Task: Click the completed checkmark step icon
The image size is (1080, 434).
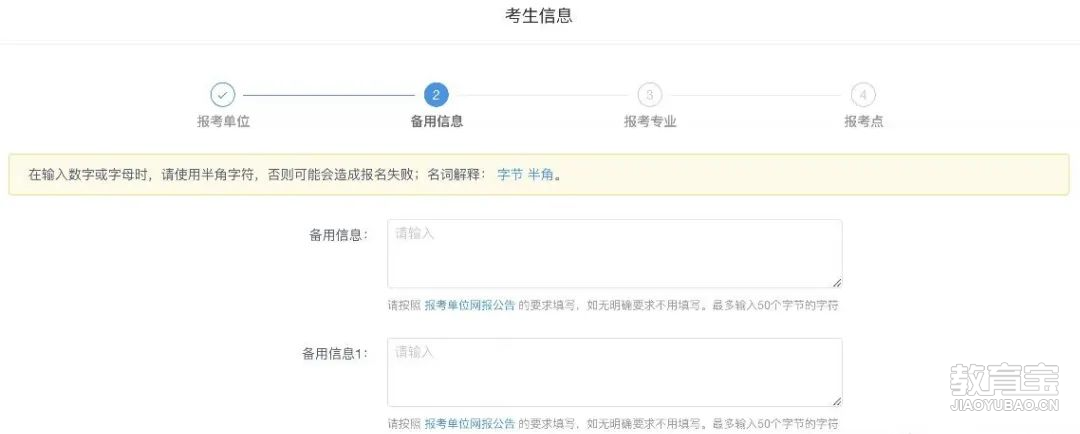Action: (x=222, y=95)
